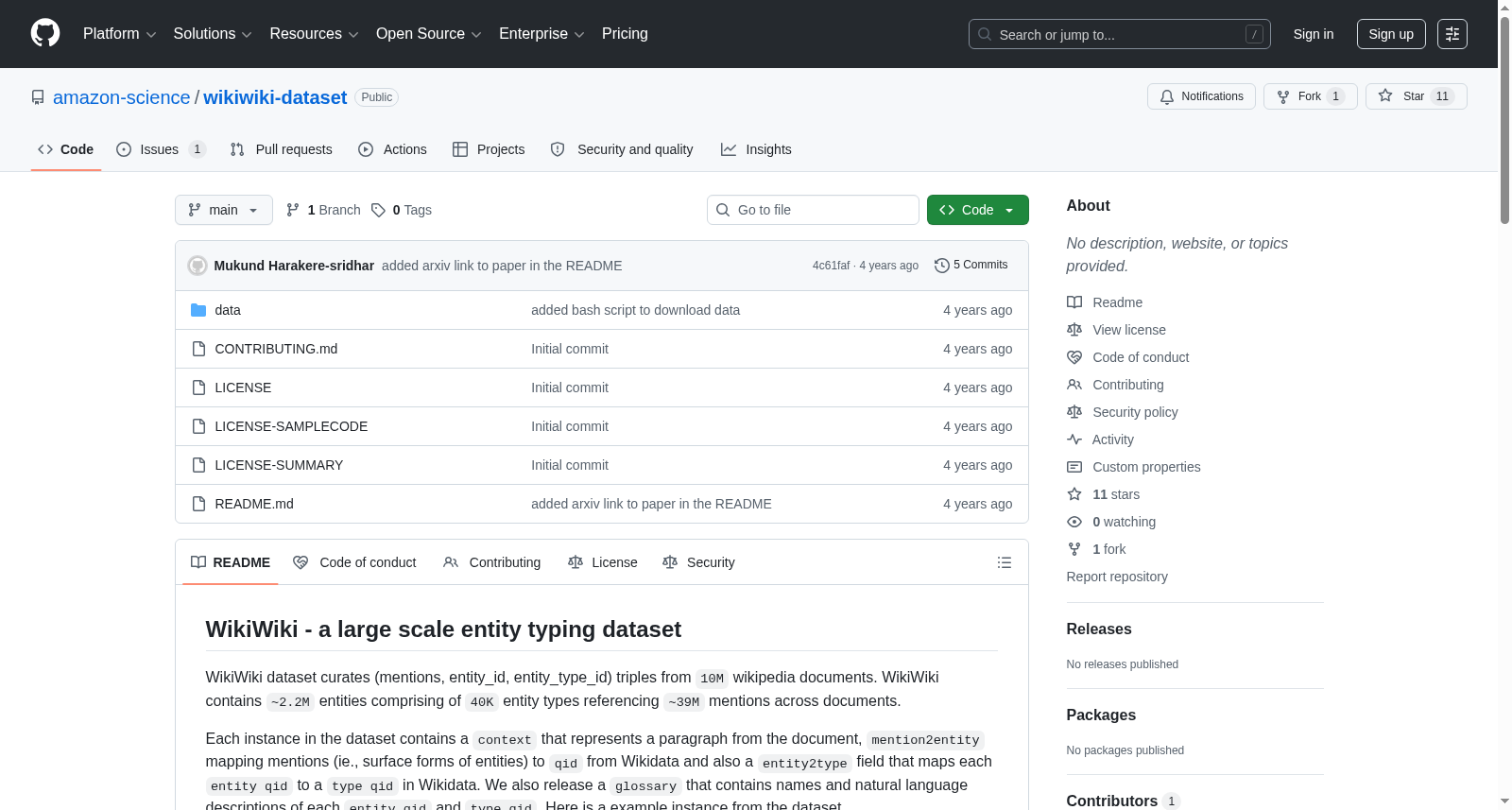Switch to the Pull requests tab

[x=282, y=149]
